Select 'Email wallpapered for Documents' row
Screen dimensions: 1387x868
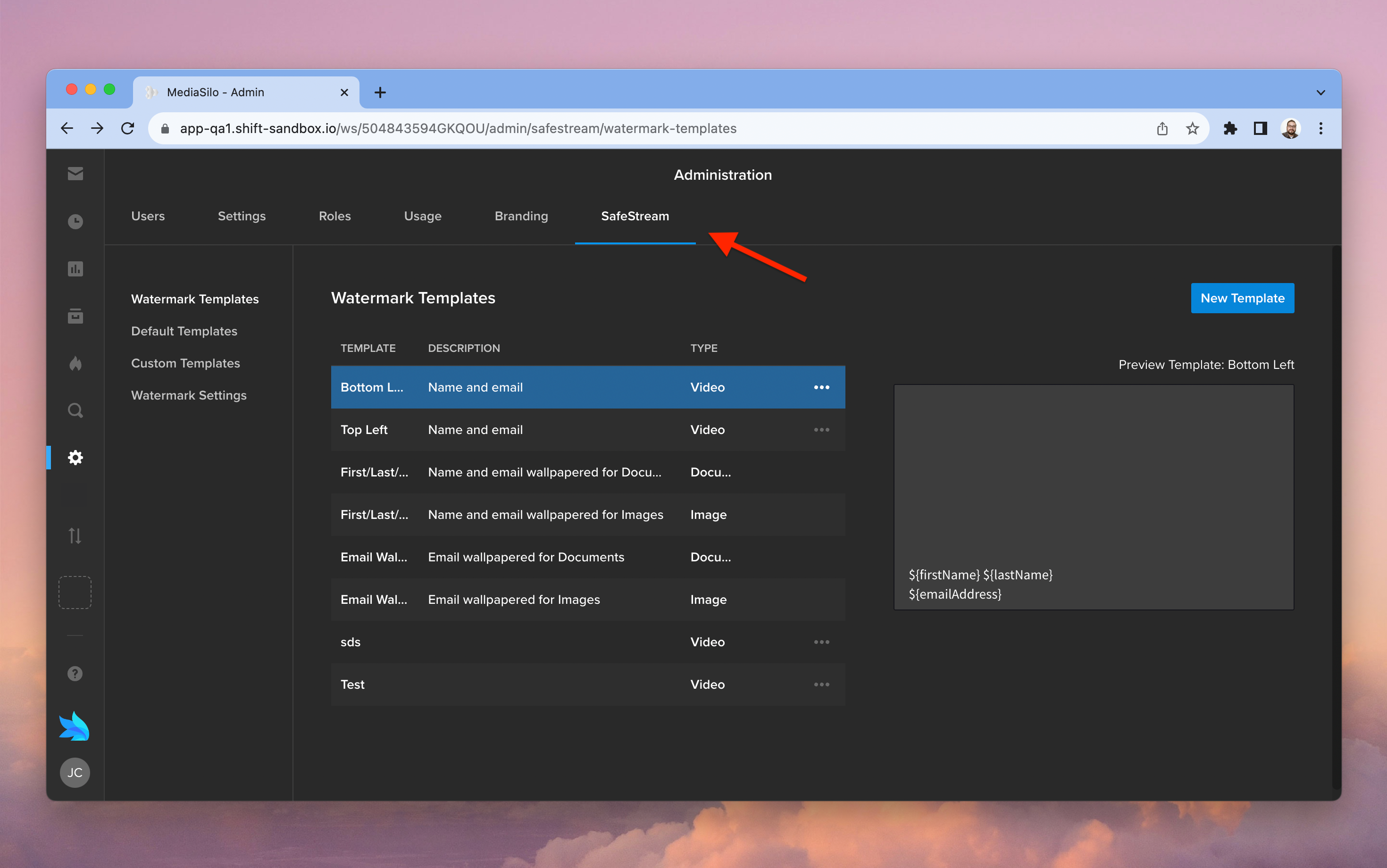click(x=588, y=558)
